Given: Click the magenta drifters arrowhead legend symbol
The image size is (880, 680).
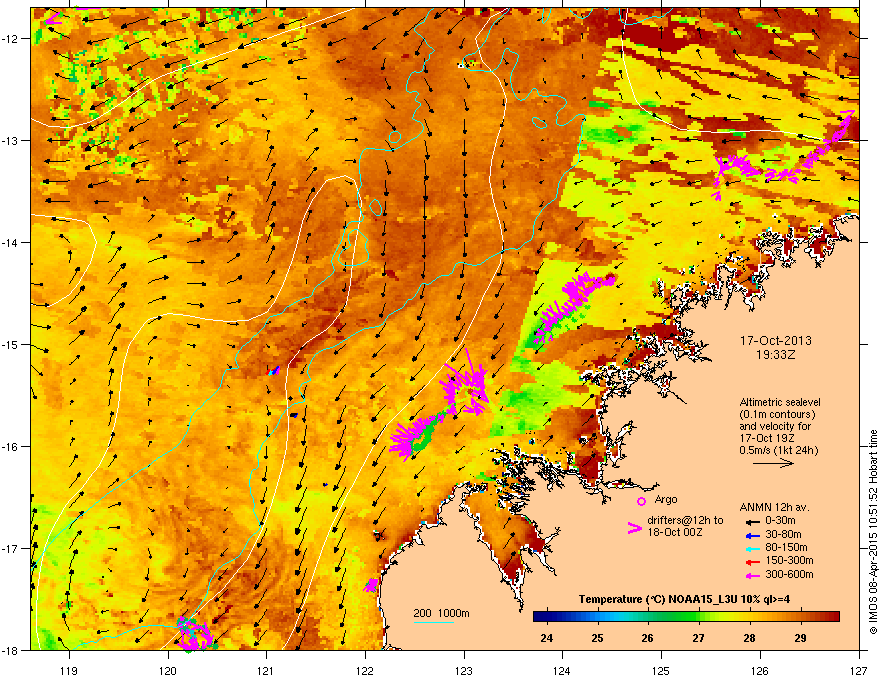Looking at the screenshot, I should pyautogui.click(x=634, y=527).
